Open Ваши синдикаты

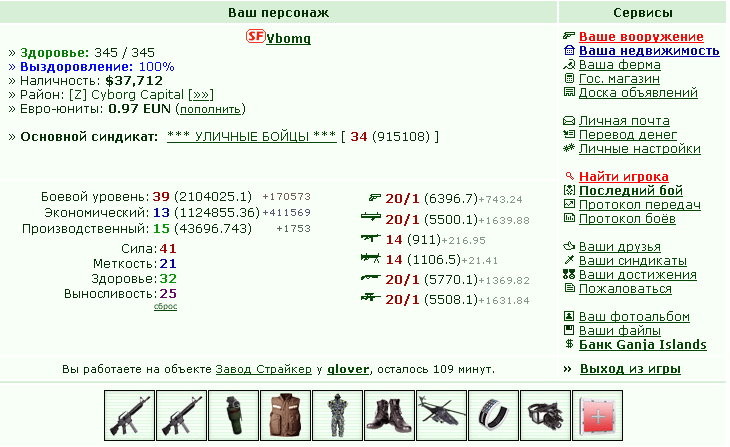pos(633,260)
